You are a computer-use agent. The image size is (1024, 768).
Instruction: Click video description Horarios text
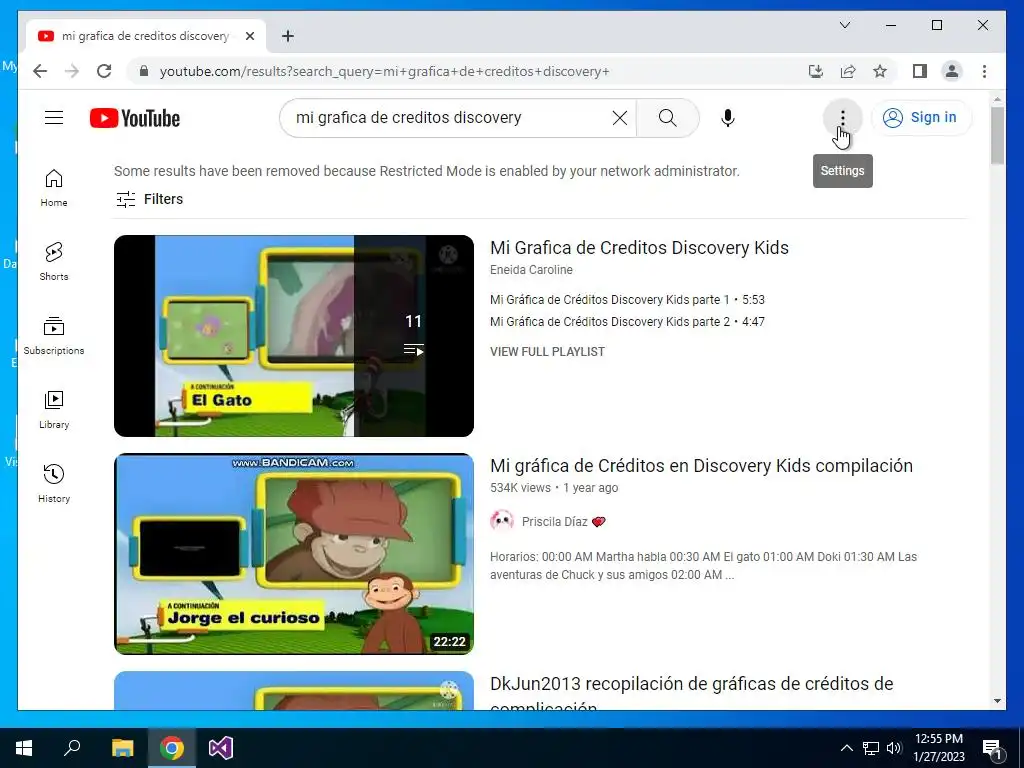point(703,566)
